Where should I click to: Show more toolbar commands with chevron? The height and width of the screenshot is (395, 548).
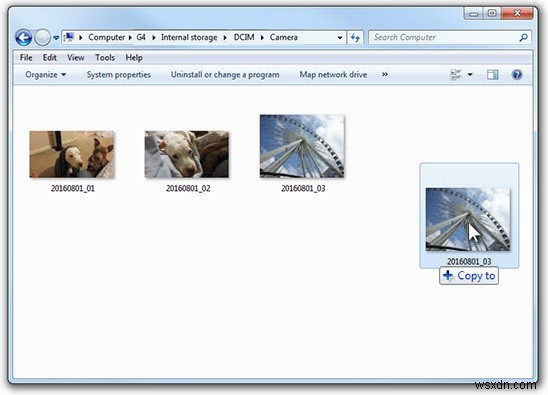385,74
